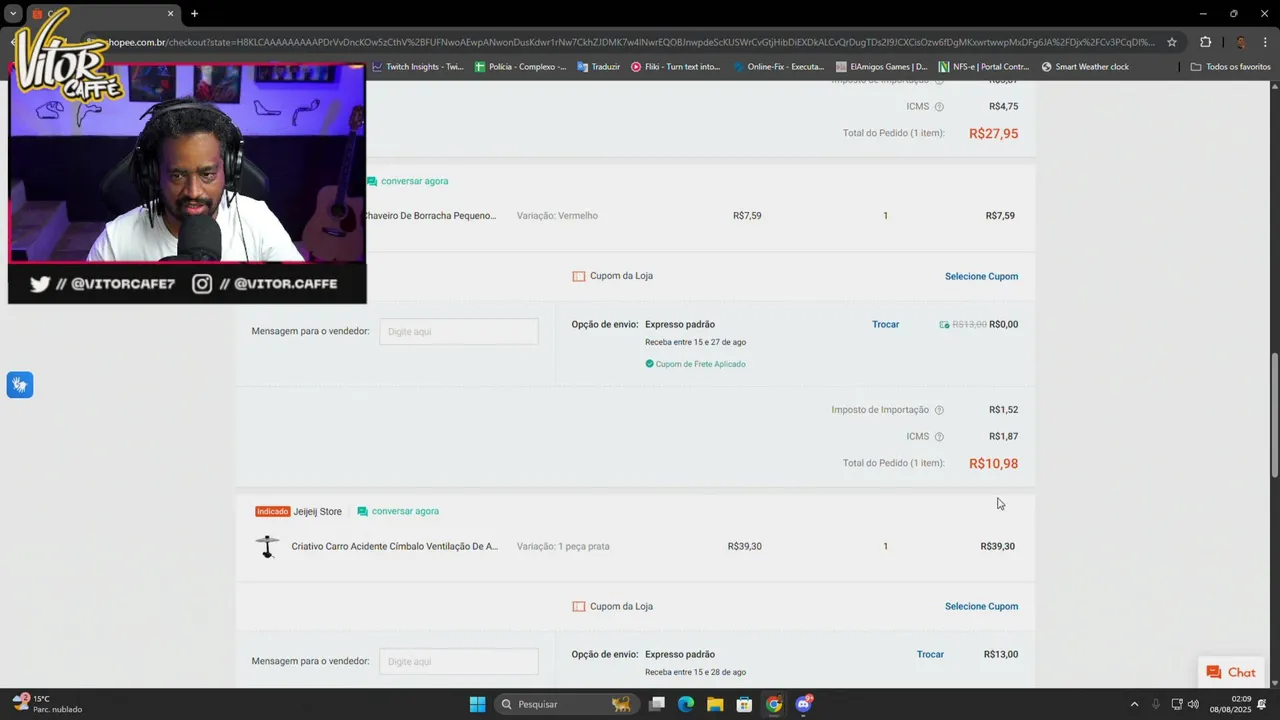Open Fliki - Turn text into bookmark
This screenshot has width=1280, height=720.
(x=675, y=67)
